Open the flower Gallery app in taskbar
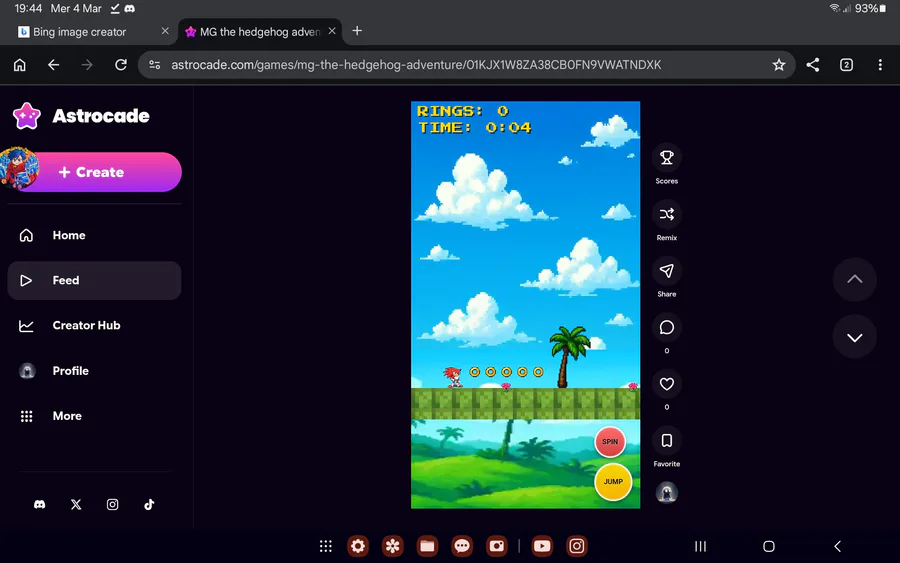This screenshot has width=900, height=563. [393, 546]
